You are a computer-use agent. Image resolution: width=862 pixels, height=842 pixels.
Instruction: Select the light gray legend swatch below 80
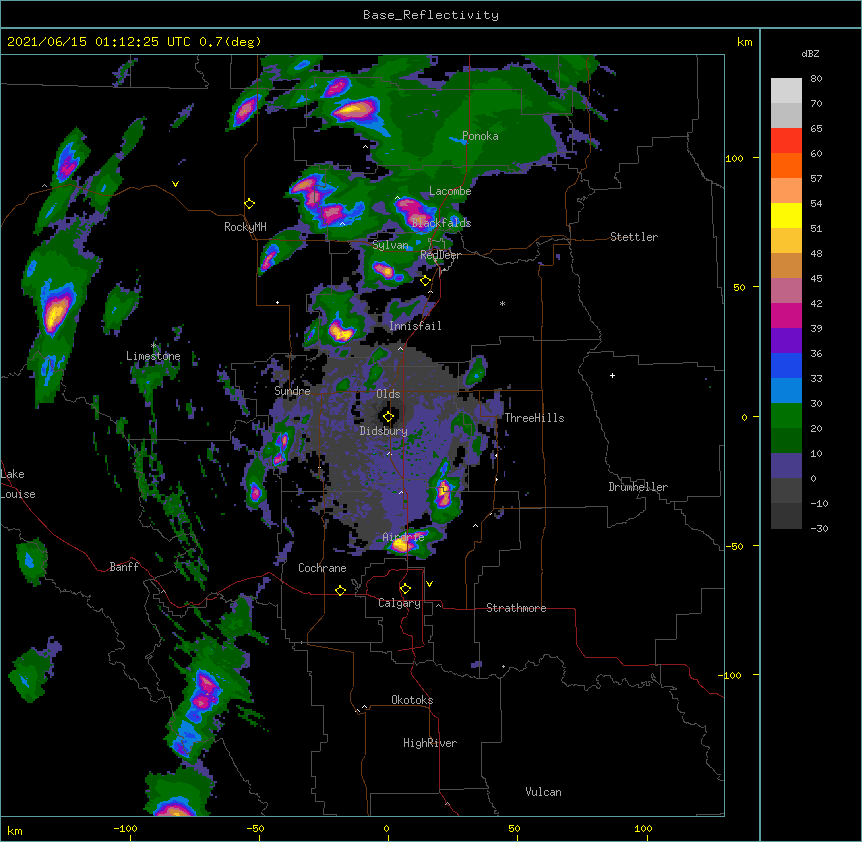coord(786,91)
